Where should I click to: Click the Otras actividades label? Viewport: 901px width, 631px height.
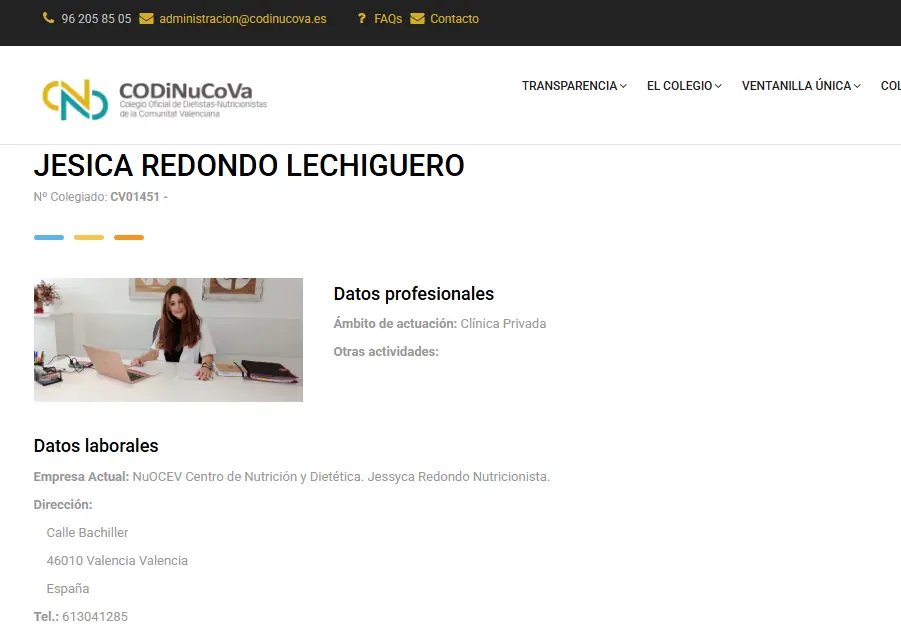pyautogui.click(x=386, y=351)
